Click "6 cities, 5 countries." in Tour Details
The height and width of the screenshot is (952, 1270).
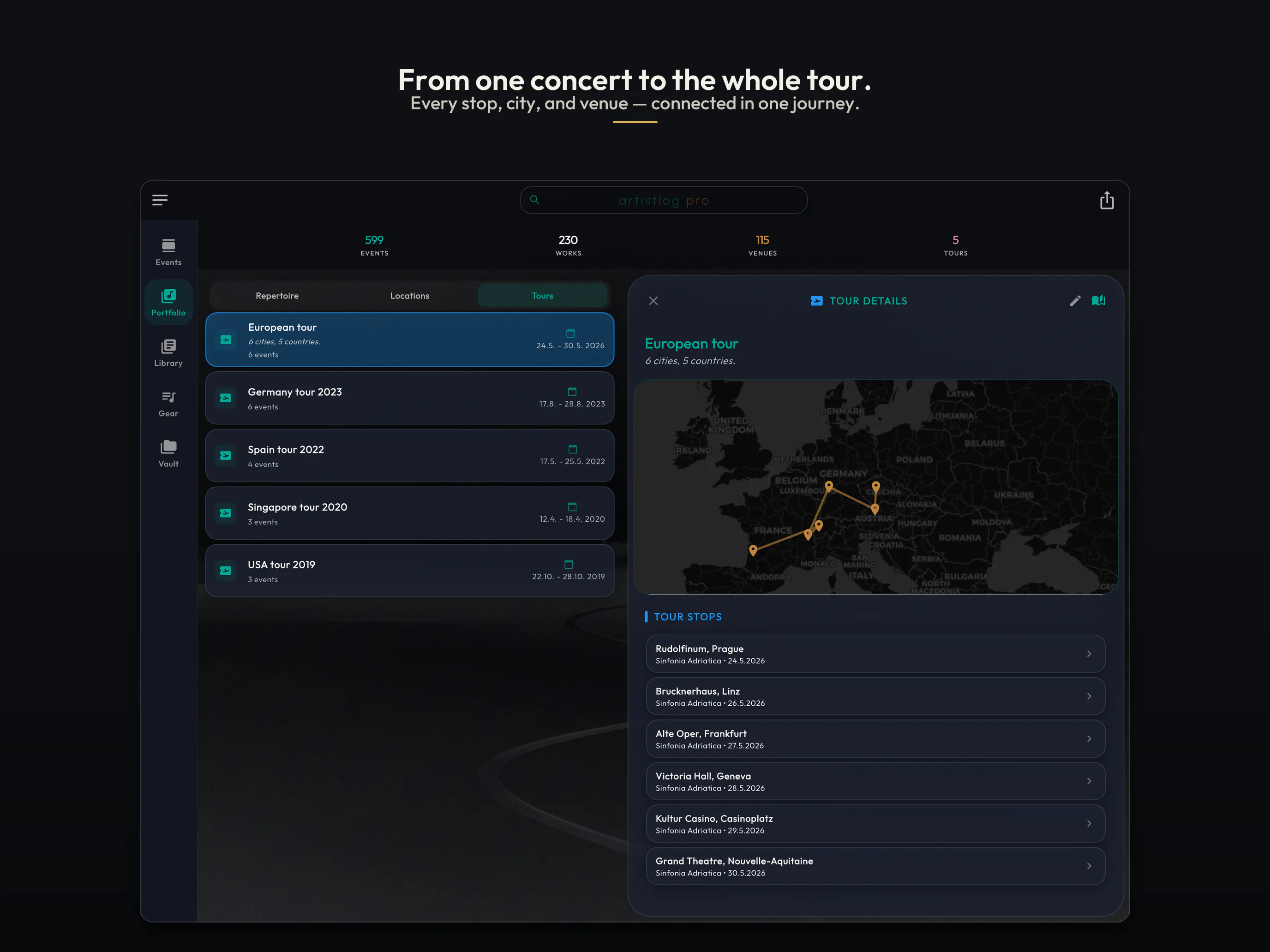(689, 361)
